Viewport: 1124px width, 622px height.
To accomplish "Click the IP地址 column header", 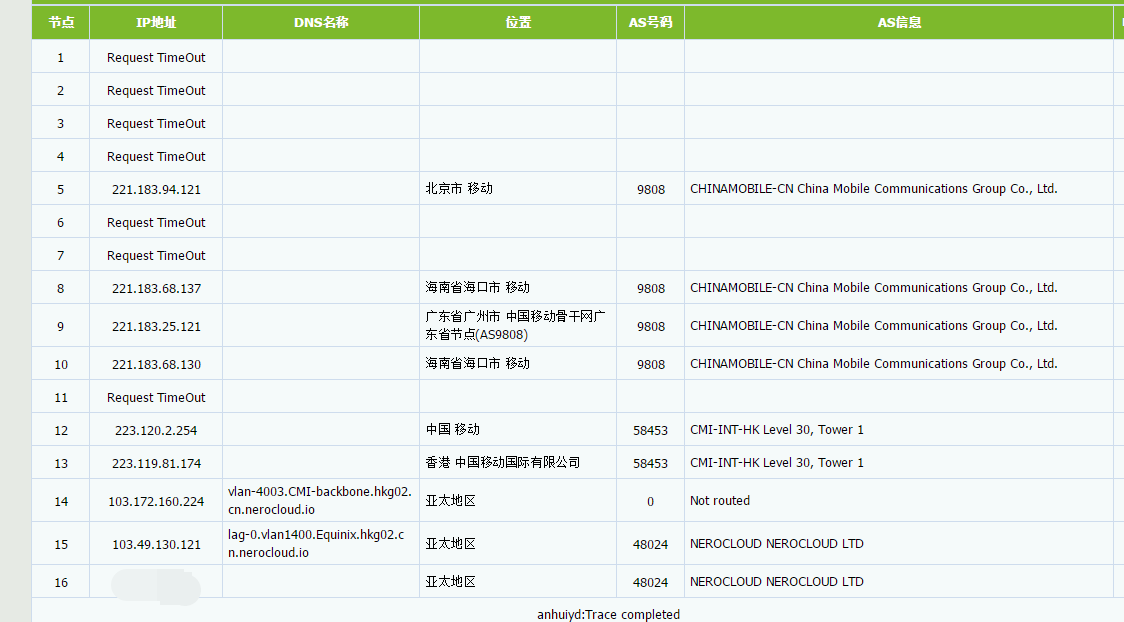I will (x=156, y=22).
